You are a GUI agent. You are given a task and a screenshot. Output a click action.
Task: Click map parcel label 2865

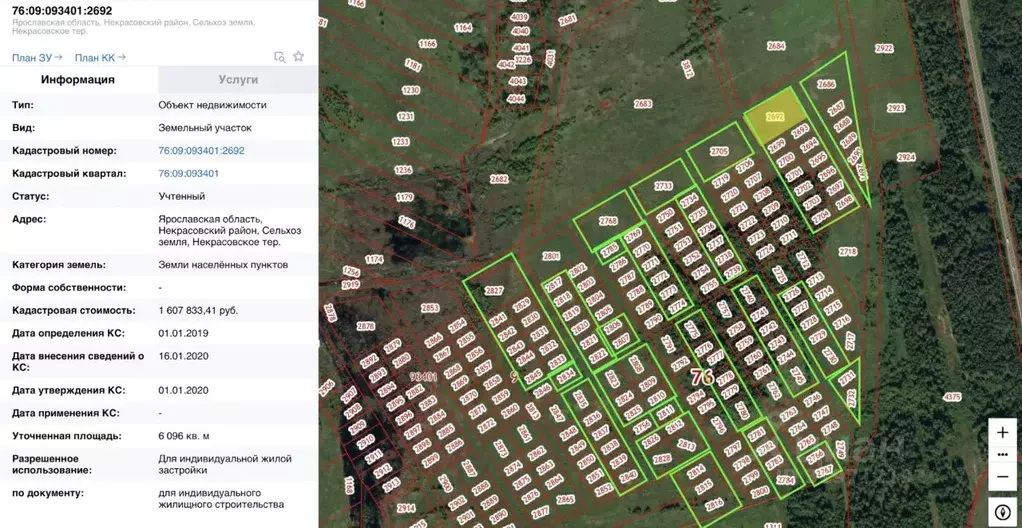(565, 500)
